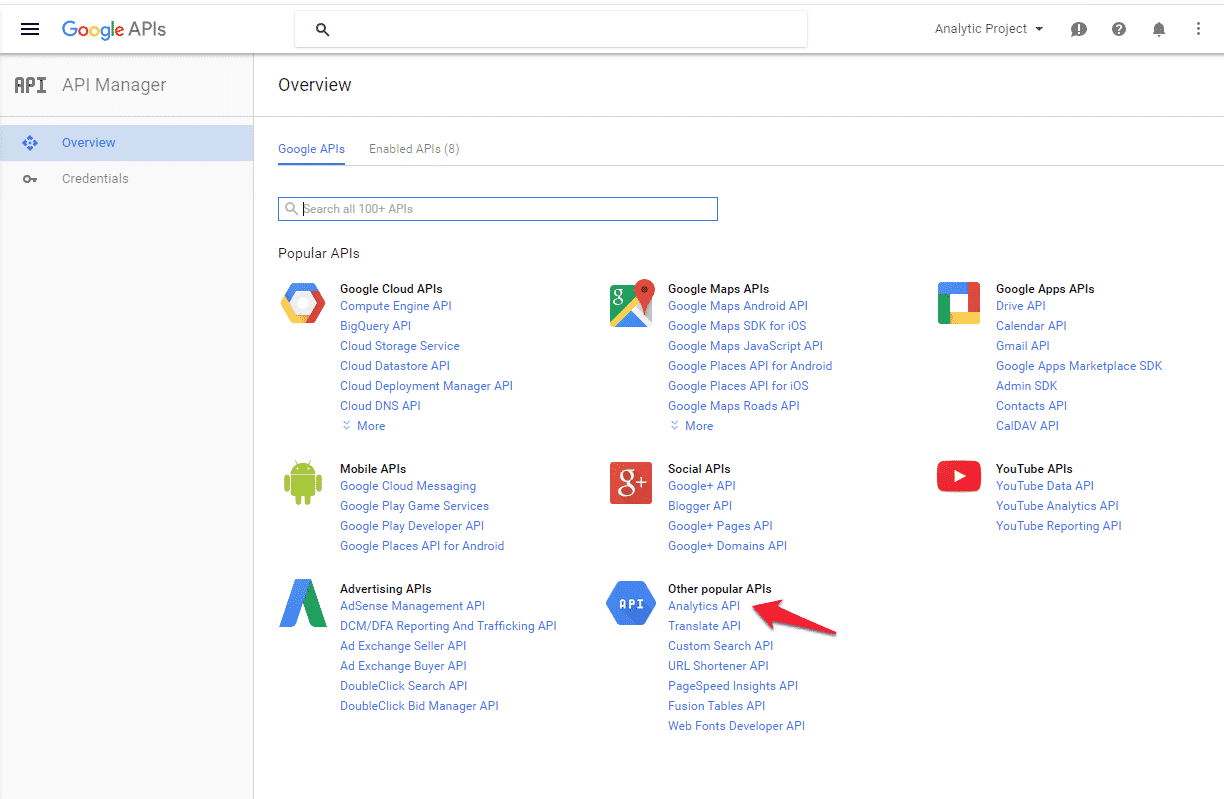Image resolution: width=1224 pixels, height=799 pixels.
Task: Open the notifications bell
Action: coord(1159,29)
